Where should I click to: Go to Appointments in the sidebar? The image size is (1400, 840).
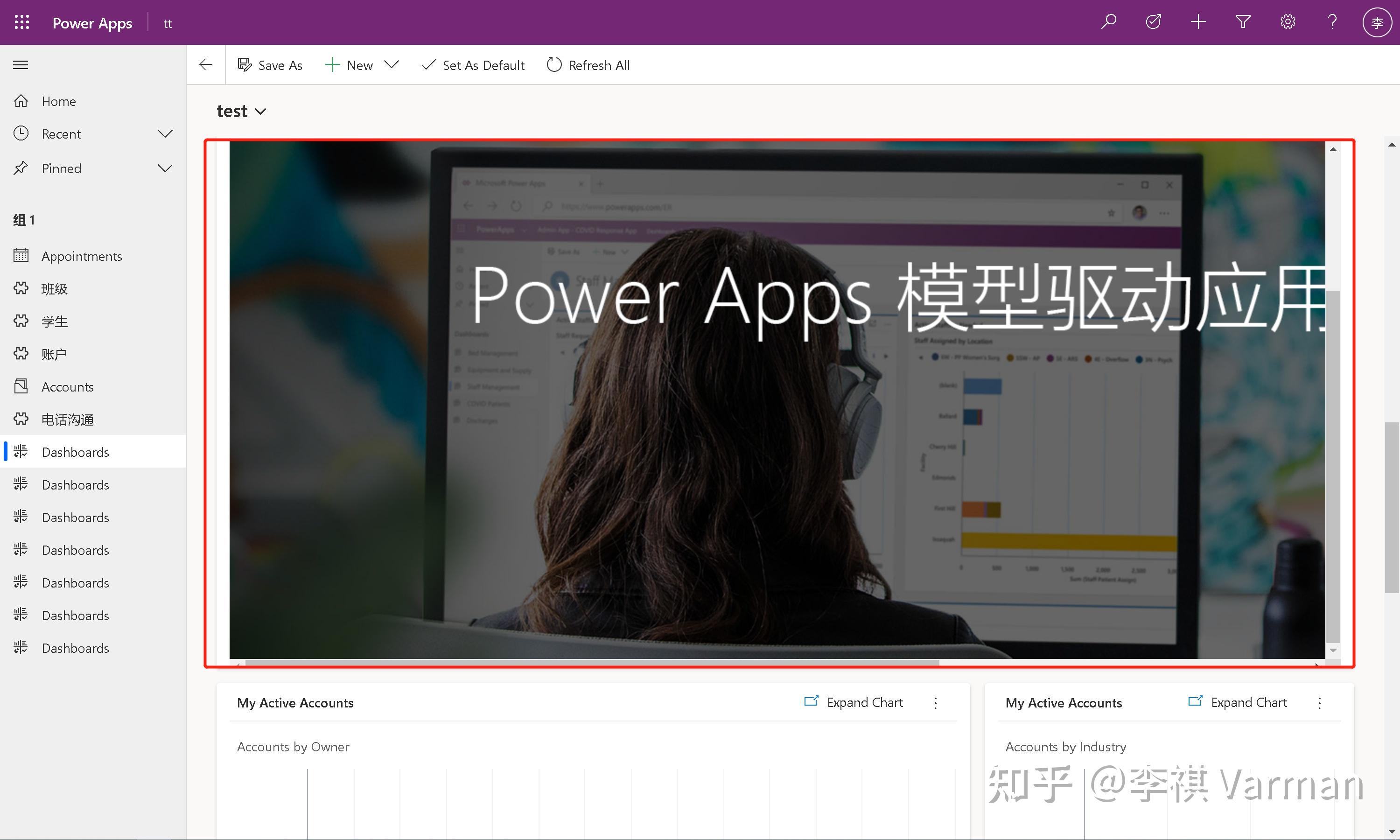coord(82,256)
